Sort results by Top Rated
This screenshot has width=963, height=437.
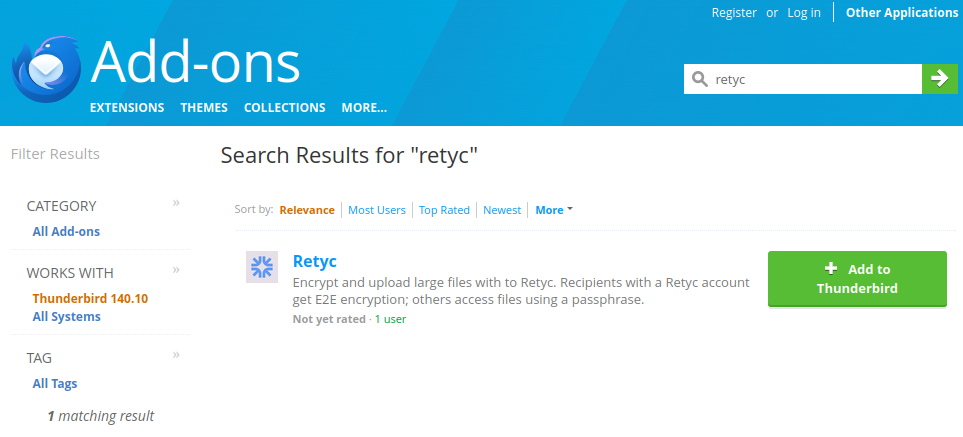click(x=444, y=210)
